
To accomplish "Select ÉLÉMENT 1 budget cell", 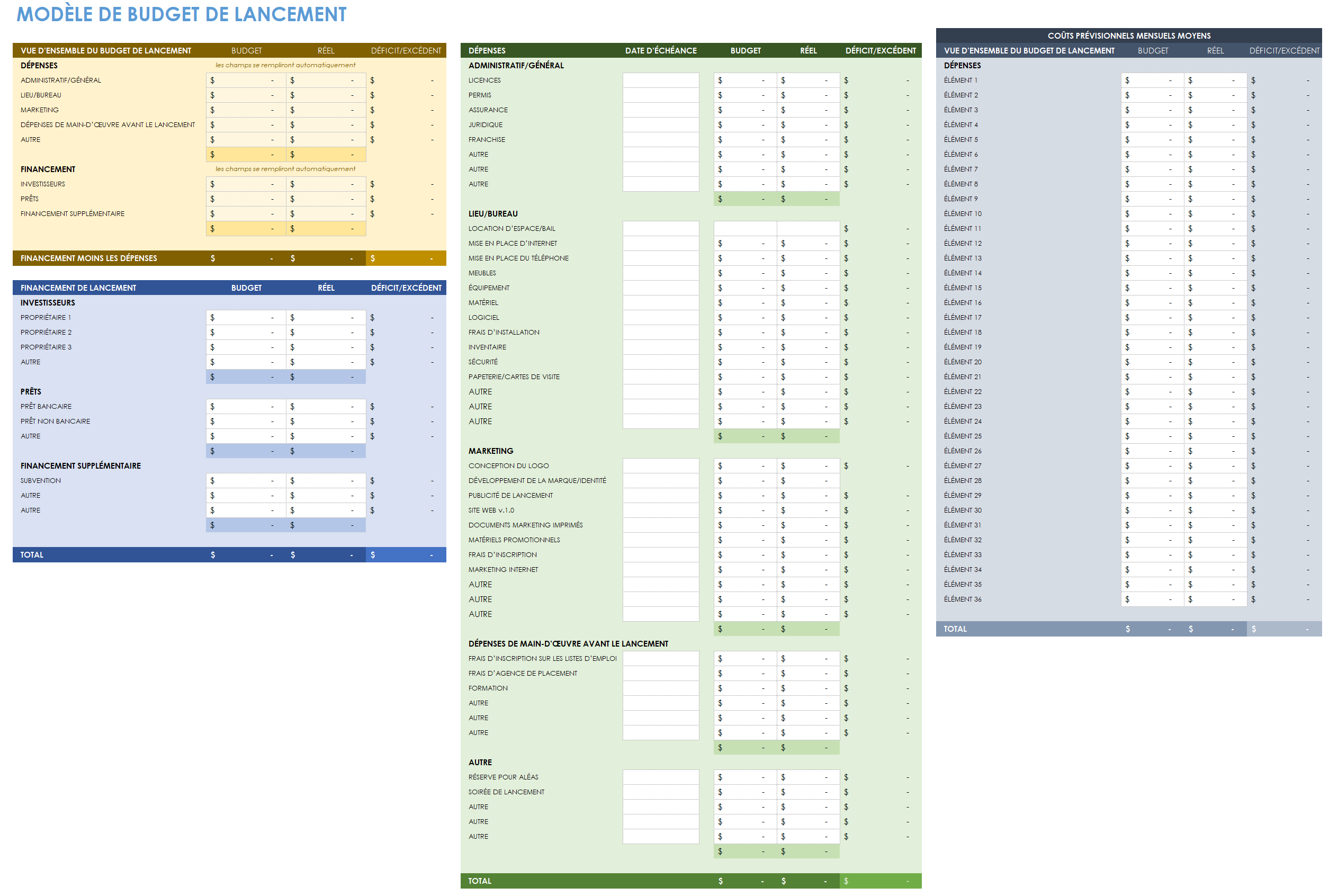I will (x=1152, y=80).
